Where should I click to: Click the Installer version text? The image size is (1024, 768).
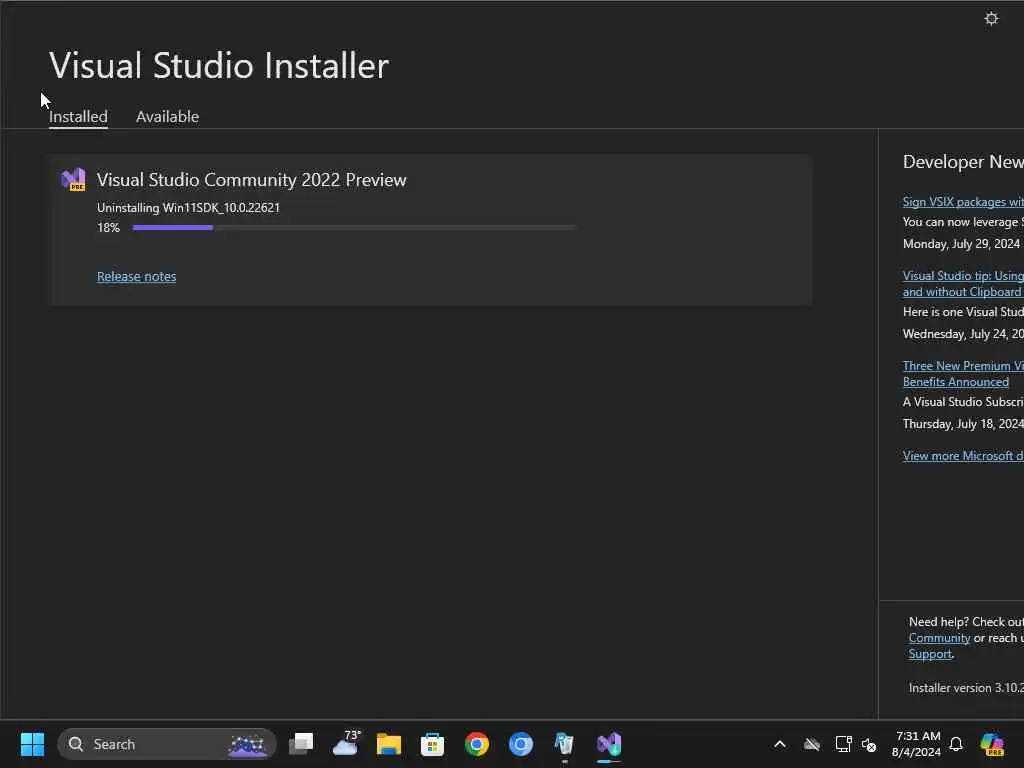click(966, 688)
